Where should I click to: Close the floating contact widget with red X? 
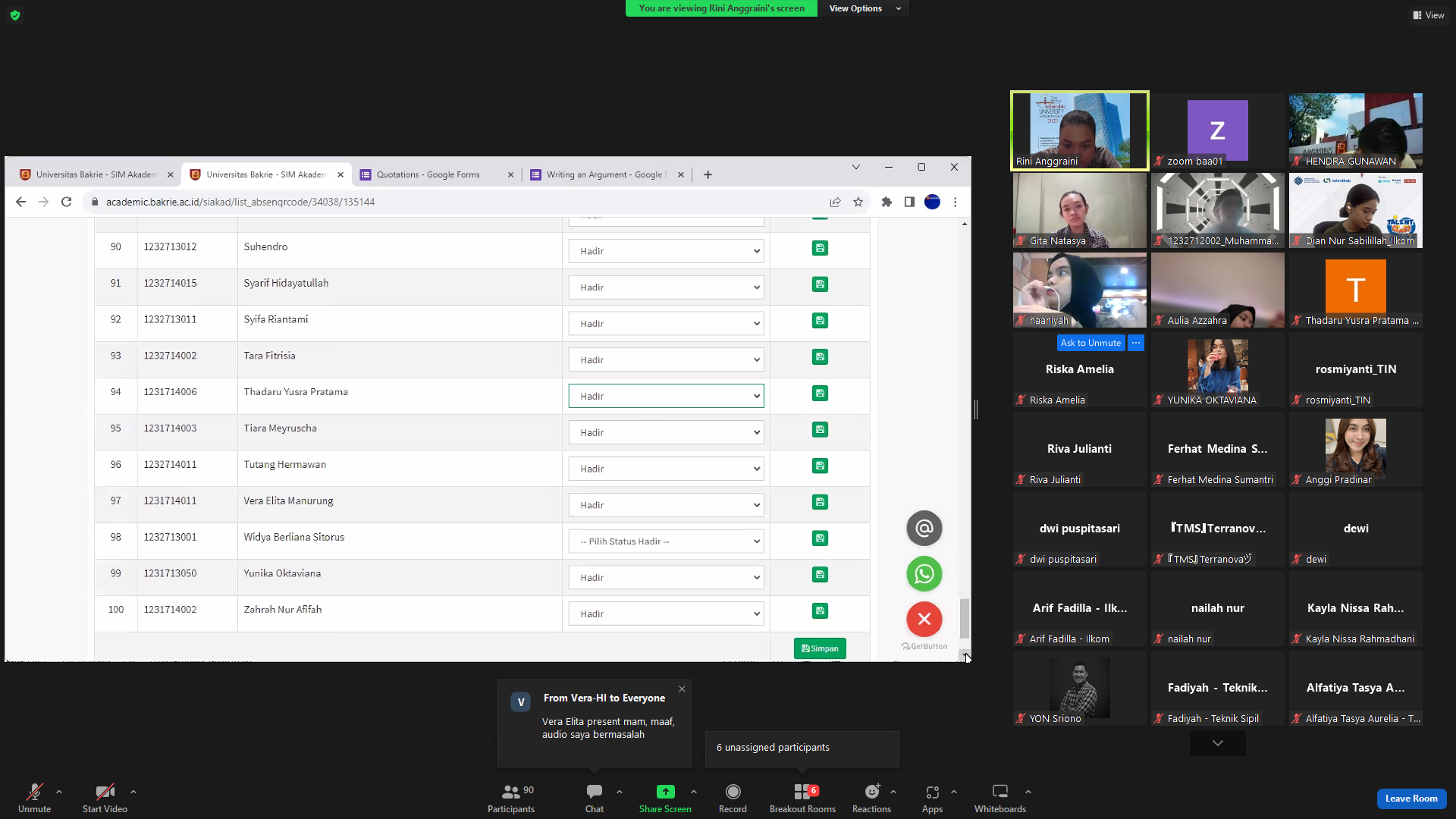tap(924, 620)
